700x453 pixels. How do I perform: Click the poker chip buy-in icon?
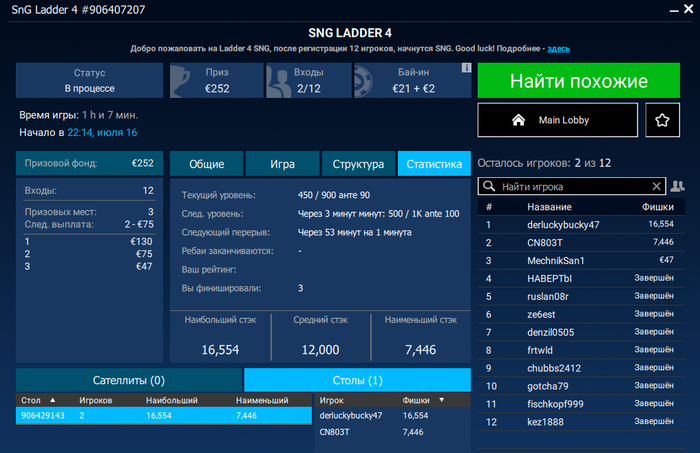point(362,82)
